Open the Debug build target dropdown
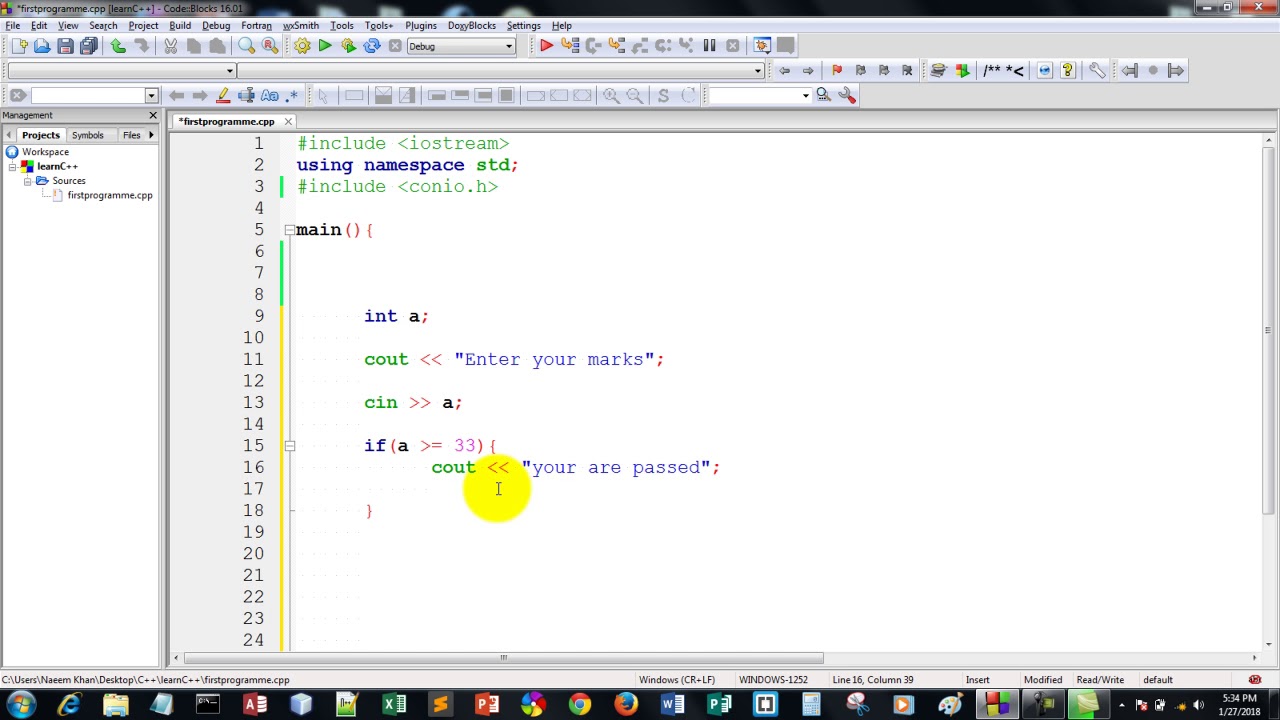 (460, 46)
